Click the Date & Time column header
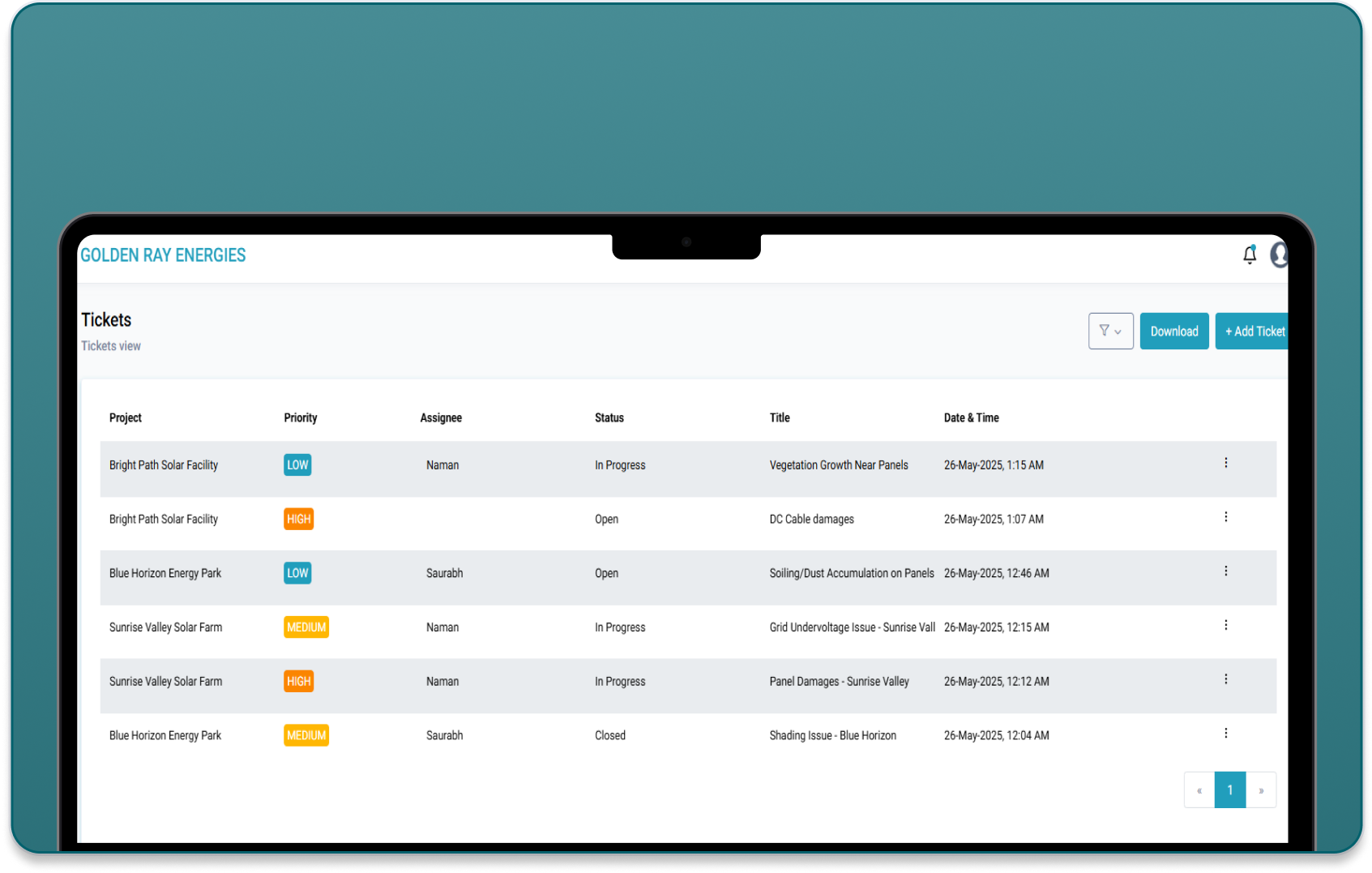 (972, 417)
